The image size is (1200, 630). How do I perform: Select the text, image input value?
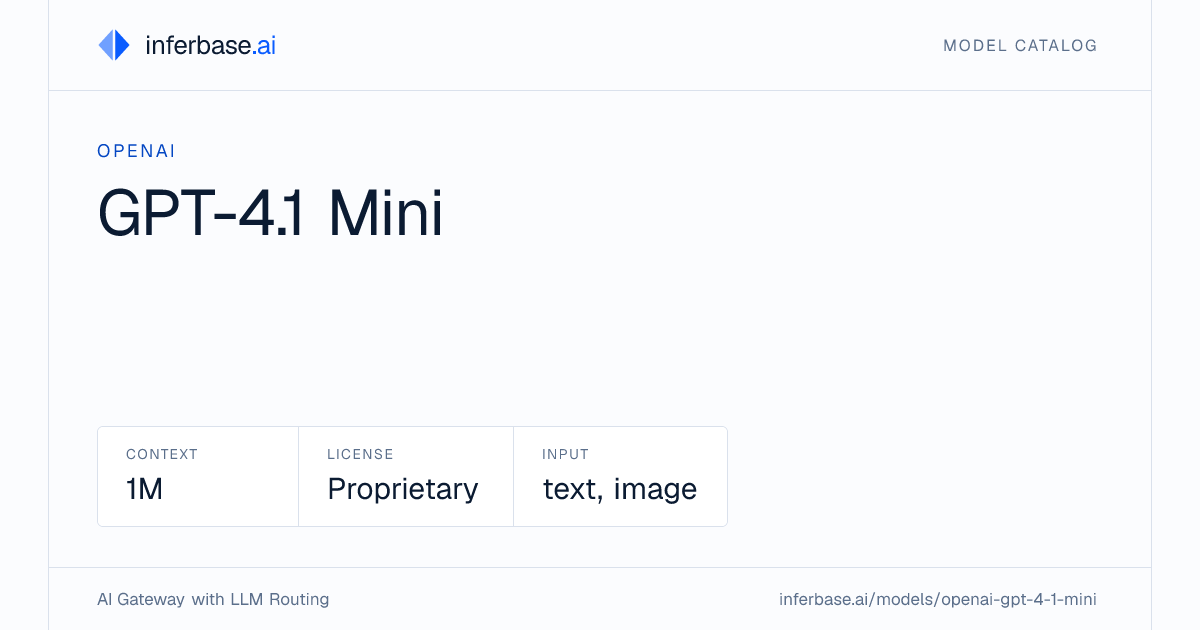click(x=620, y=490)
